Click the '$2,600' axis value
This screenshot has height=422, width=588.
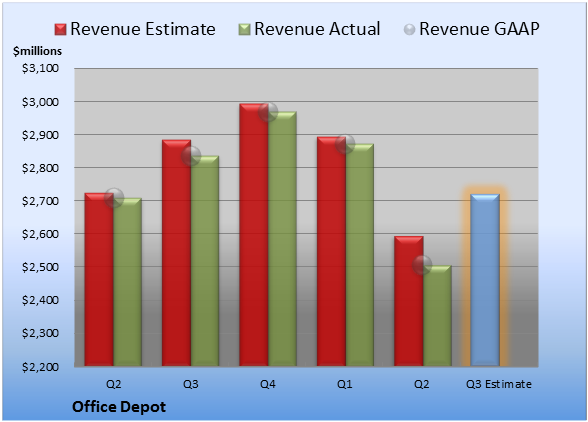pyautogui.click(x=40, y=234)
